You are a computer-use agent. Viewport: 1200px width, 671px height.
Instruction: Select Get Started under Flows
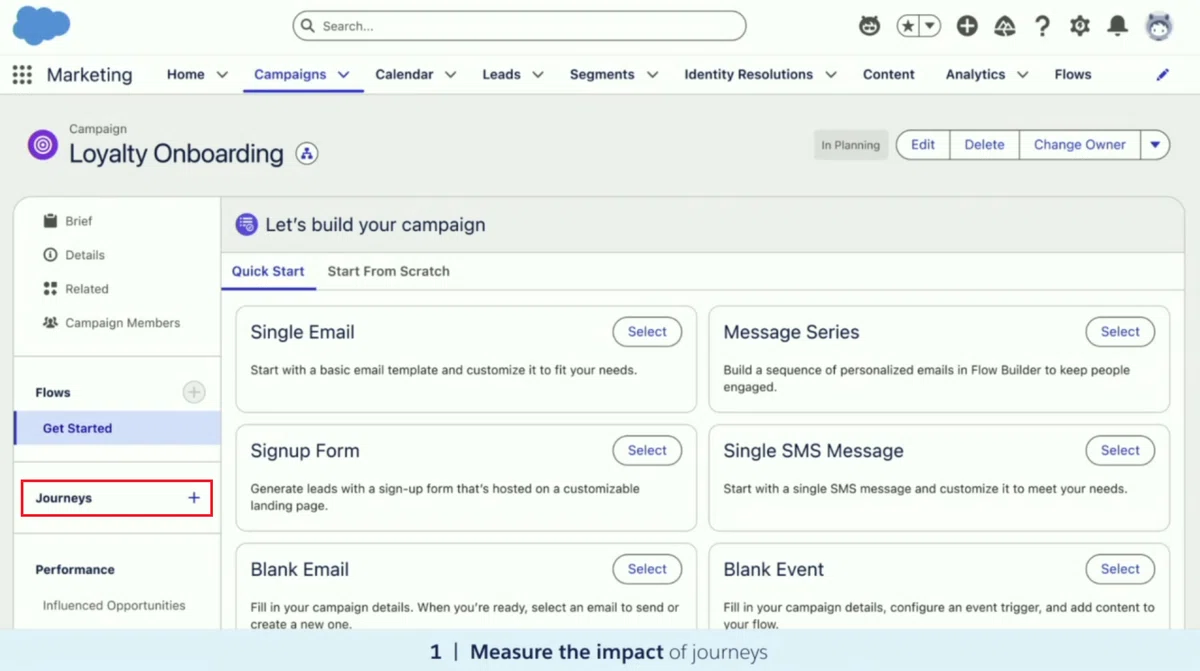(x=117, y=428)
